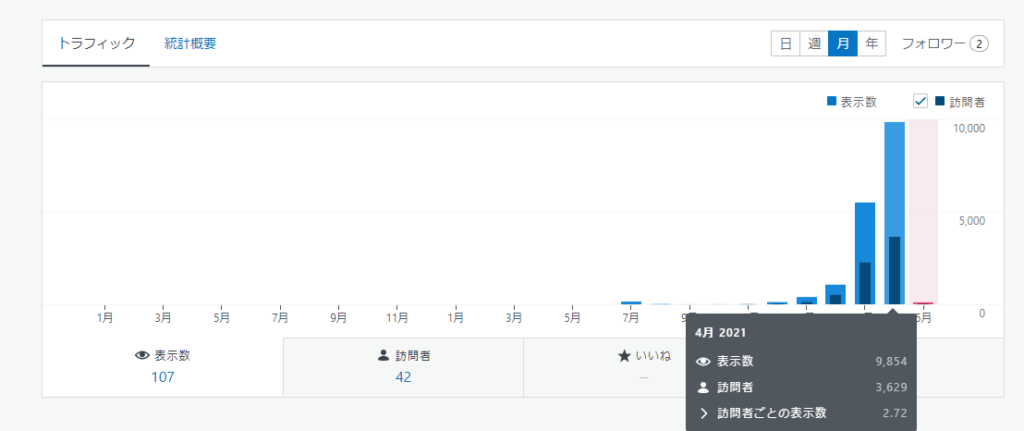Viewport: 1024px width, 431px height.
Task: Toggle the 訪問者 checkbox in chart legend
Action: [921, 101]
